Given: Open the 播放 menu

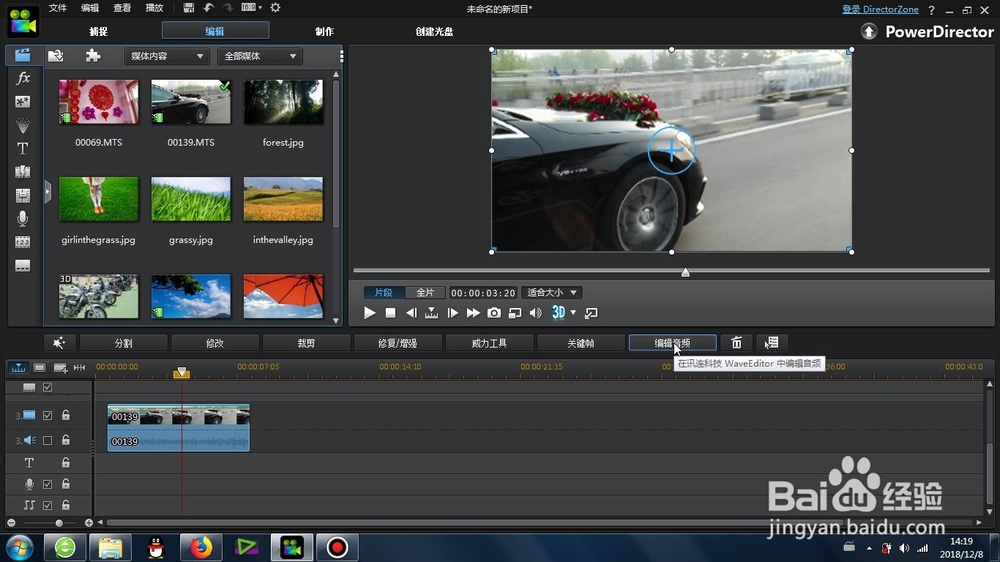Looking at the screenshot, I should point(154,8).
